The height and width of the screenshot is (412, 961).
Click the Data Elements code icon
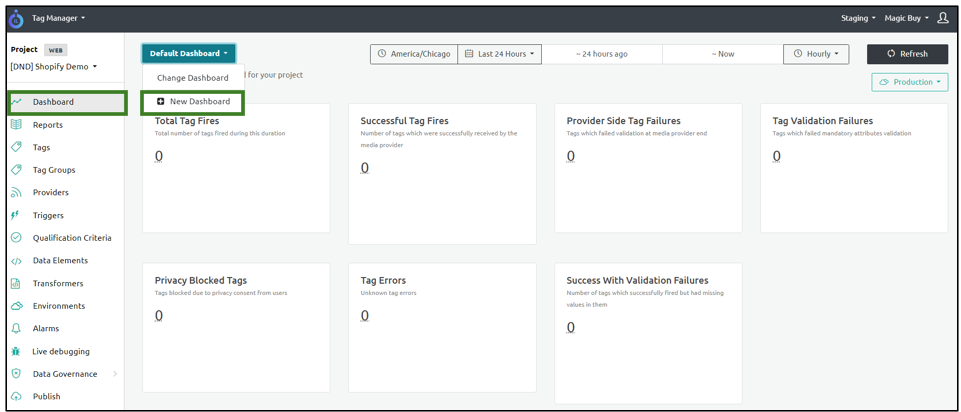(16, 261)
